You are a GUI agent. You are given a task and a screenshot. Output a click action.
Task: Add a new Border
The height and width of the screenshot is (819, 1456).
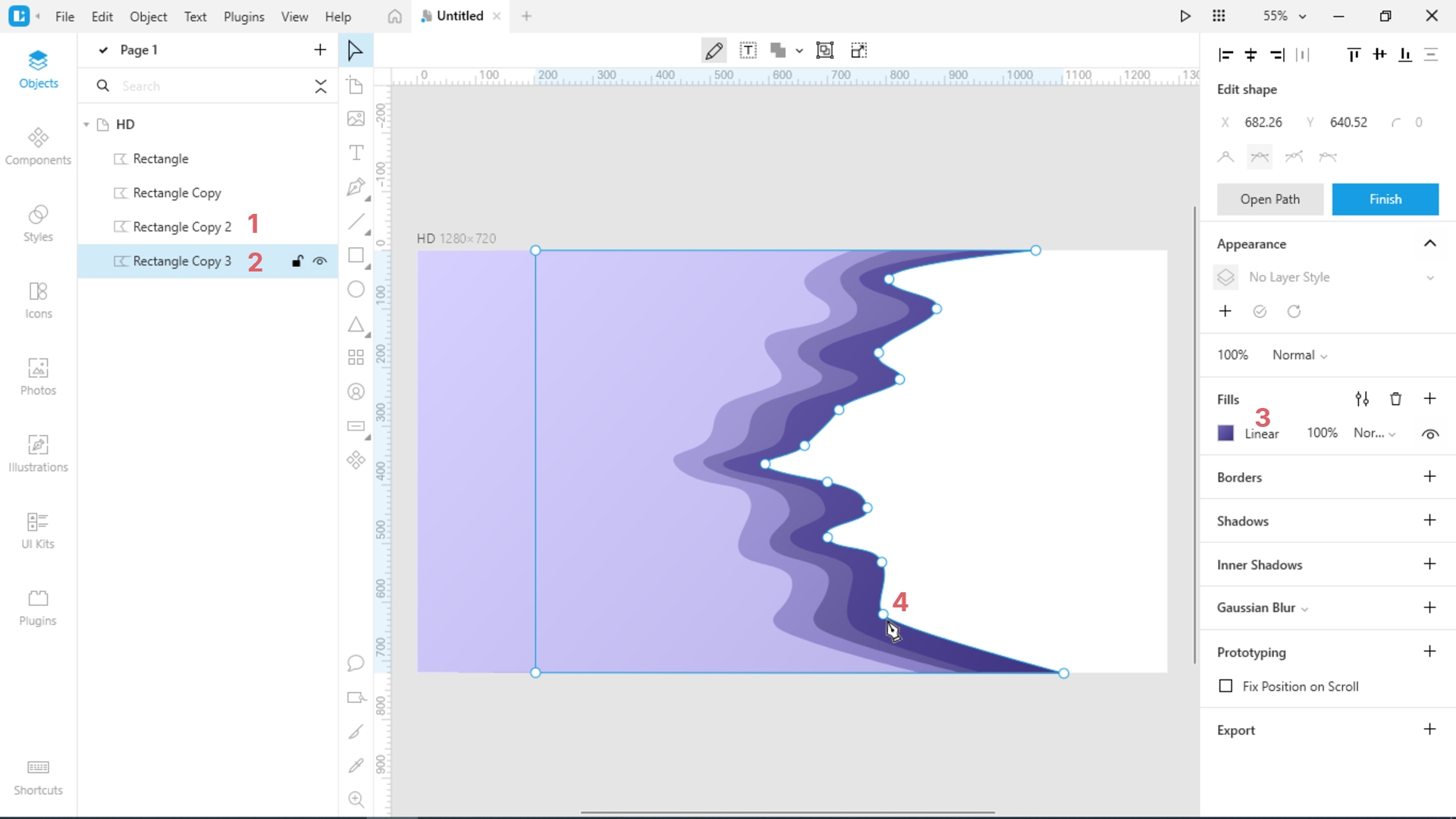pos(1429,477)
